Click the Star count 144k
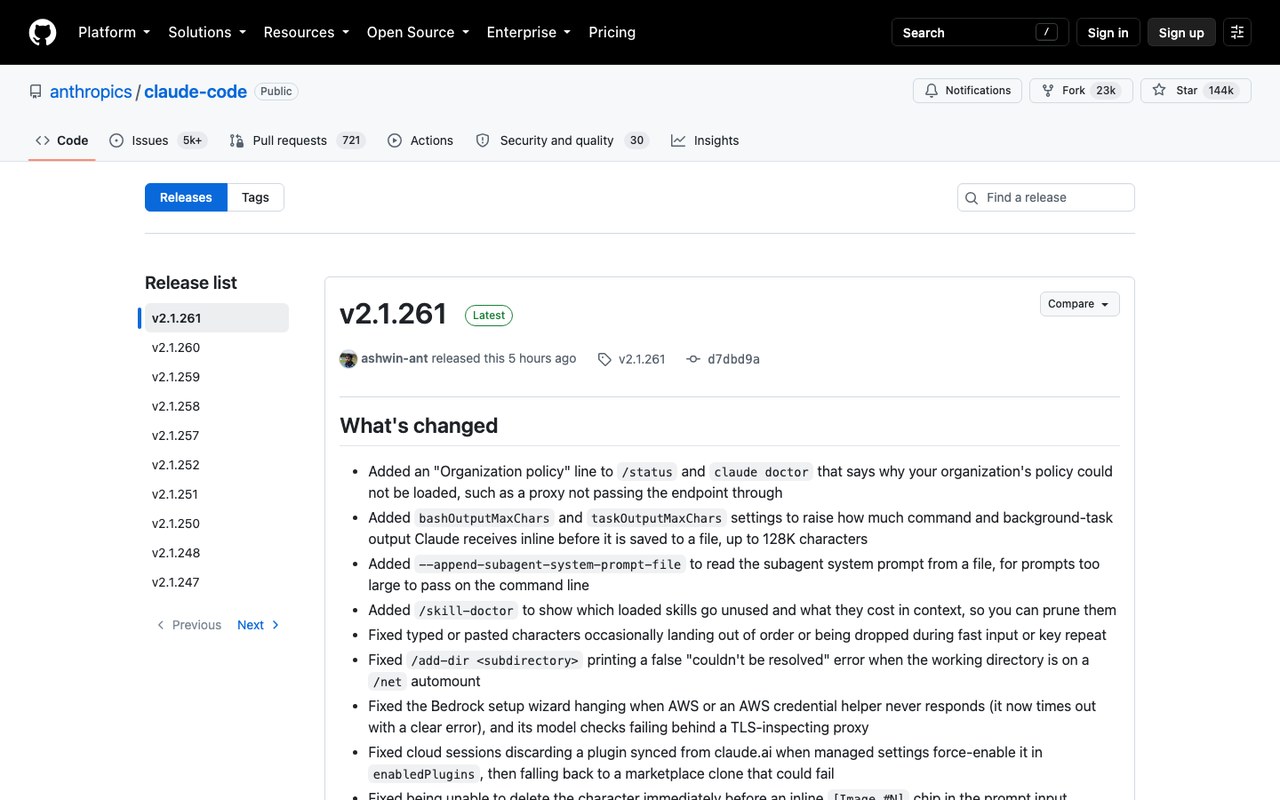Image resolution: width=1280 pixels, height=800 pixels. click(x=1221, y=90)
